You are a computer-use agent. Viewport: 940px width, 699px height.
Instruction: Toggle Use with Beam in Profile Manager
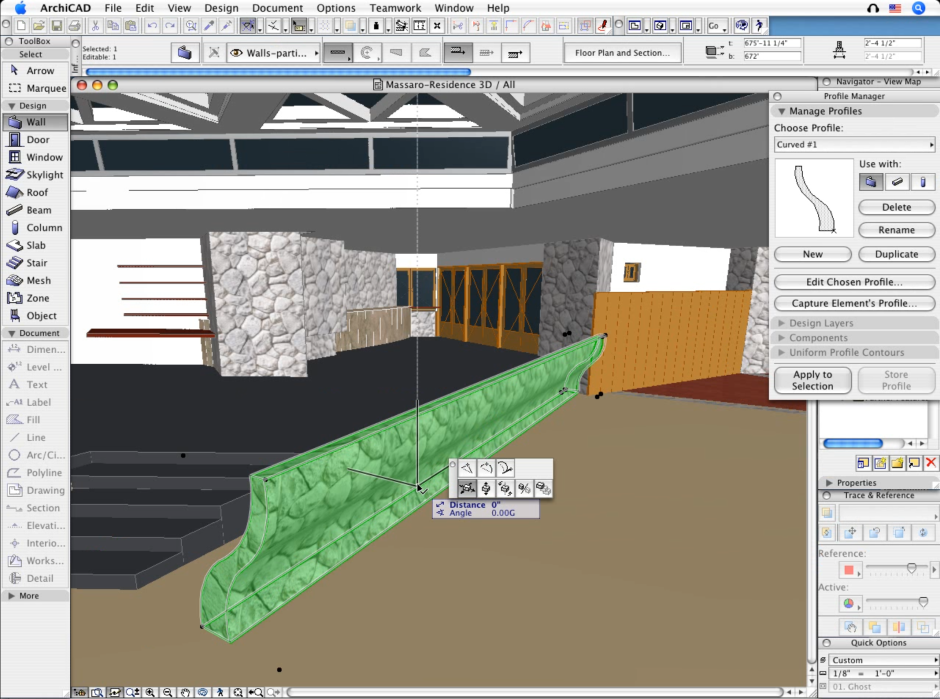point(897,182)
